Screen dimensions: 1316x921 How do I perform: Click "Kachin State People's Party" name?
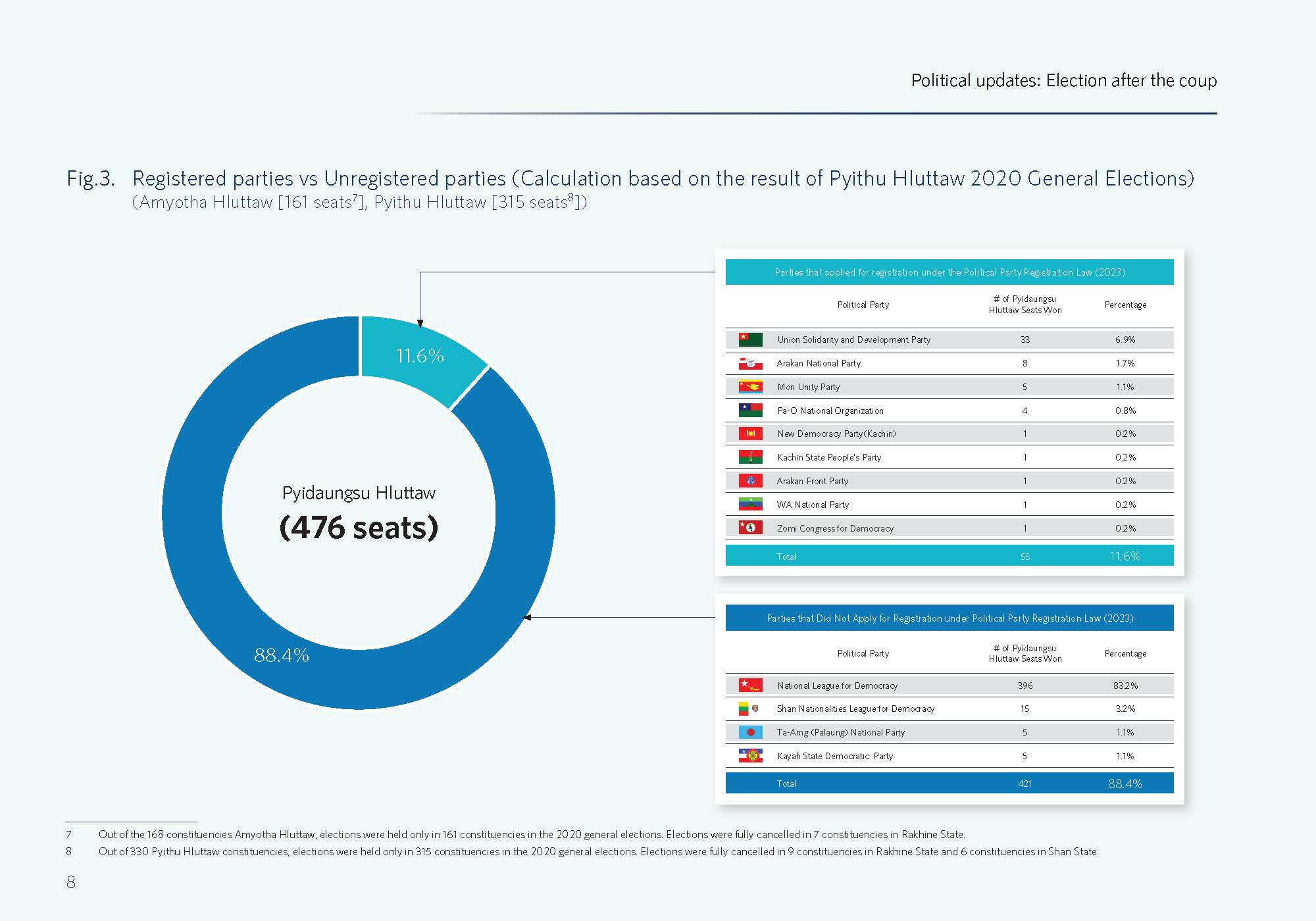pos(829,457)
